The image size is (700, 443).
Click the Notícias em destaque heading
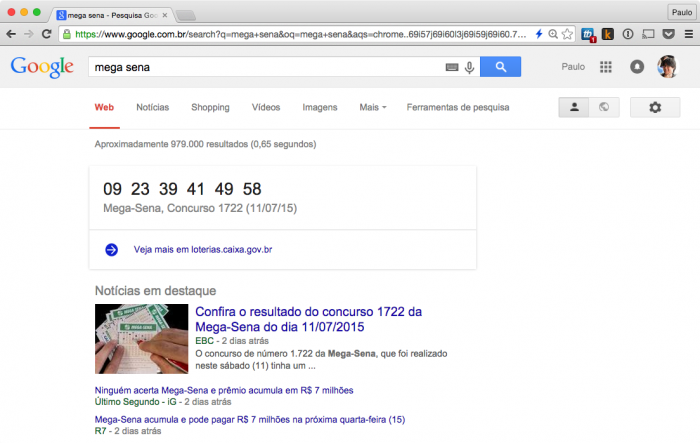(x=155, y=291)
